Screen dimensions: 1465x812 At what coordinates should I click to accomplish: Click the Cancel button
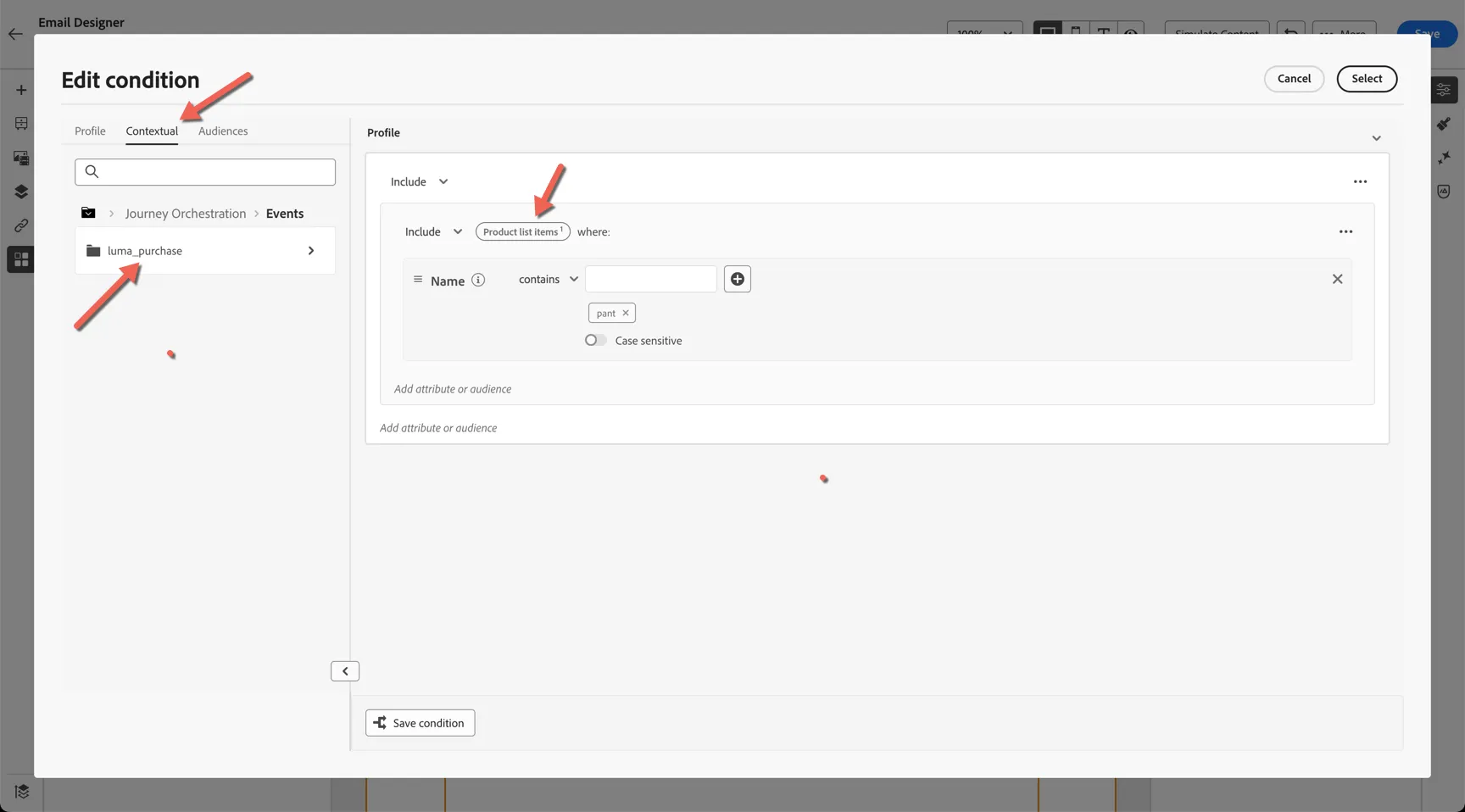(x=1294, y=79)
